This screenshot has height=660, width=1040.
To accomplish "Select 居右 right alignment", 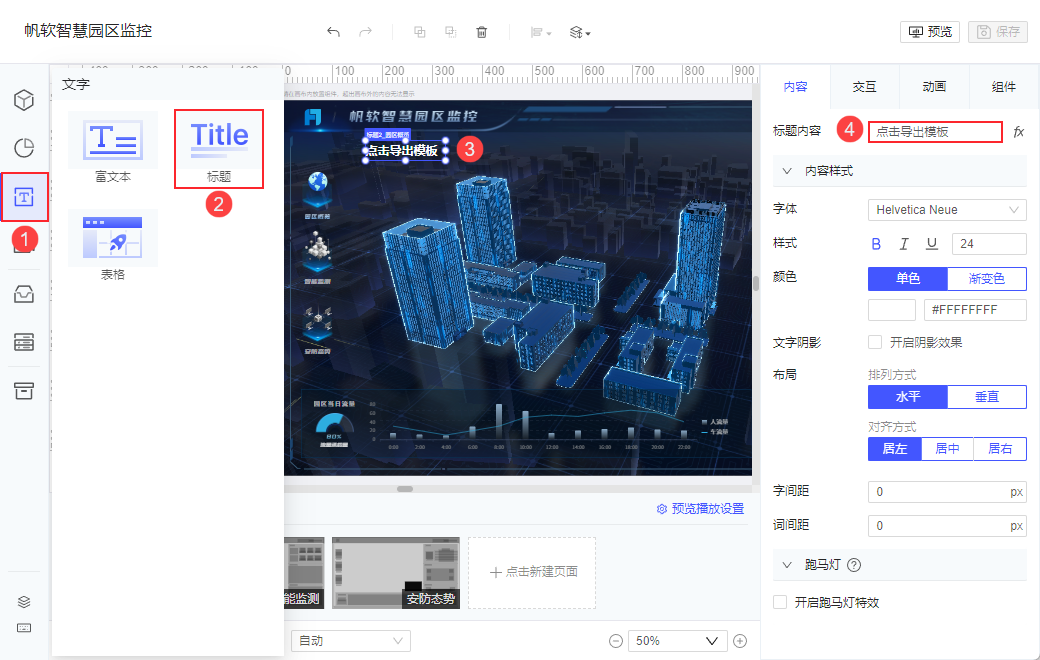I will [1000, 449].
